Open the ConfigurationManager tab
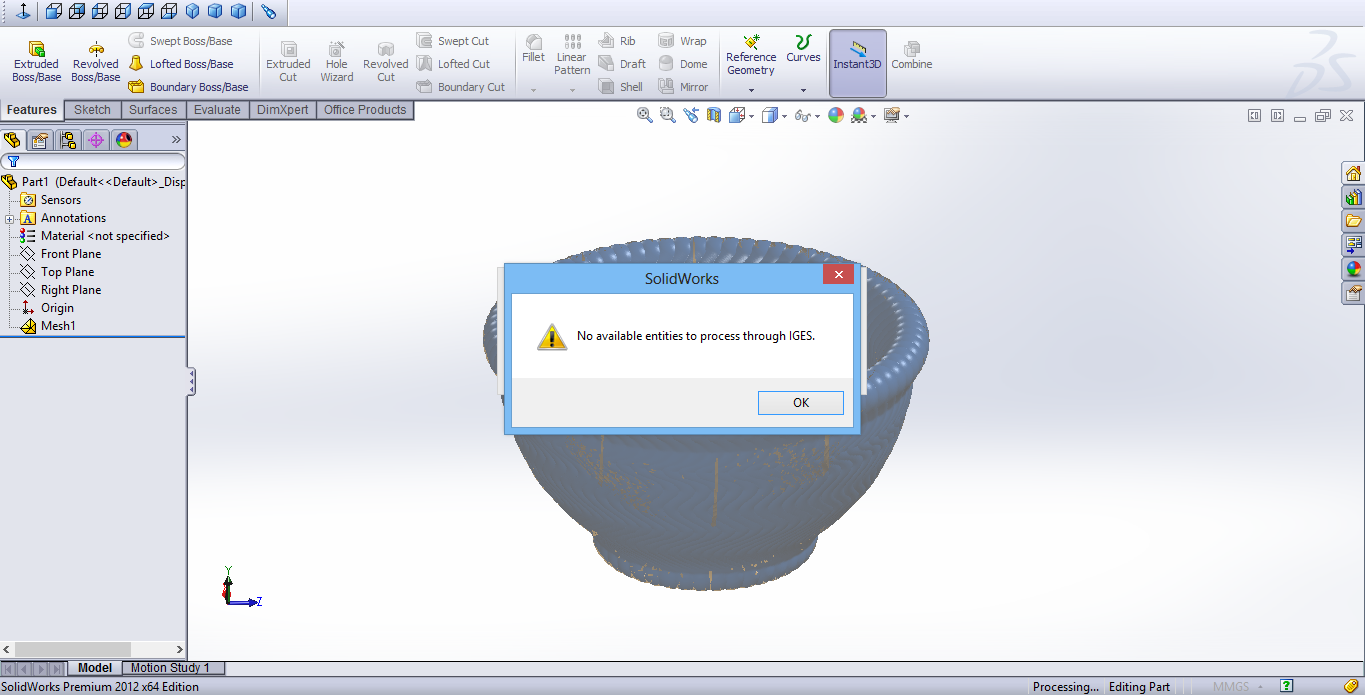The image size is (1365, 695). [x=68, y=140]
